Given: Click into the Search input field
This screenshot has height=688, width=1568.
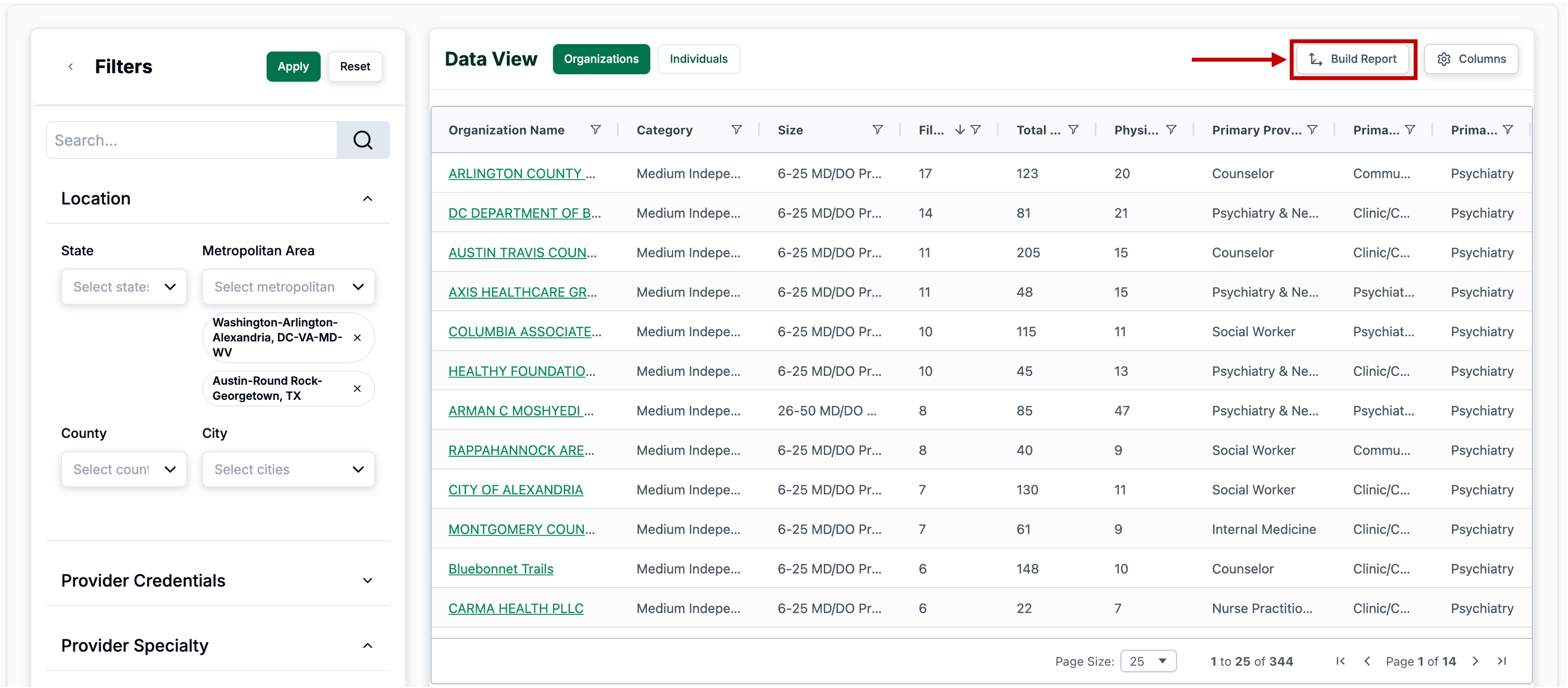Looking at the screenshot, I should pos(191,140).
